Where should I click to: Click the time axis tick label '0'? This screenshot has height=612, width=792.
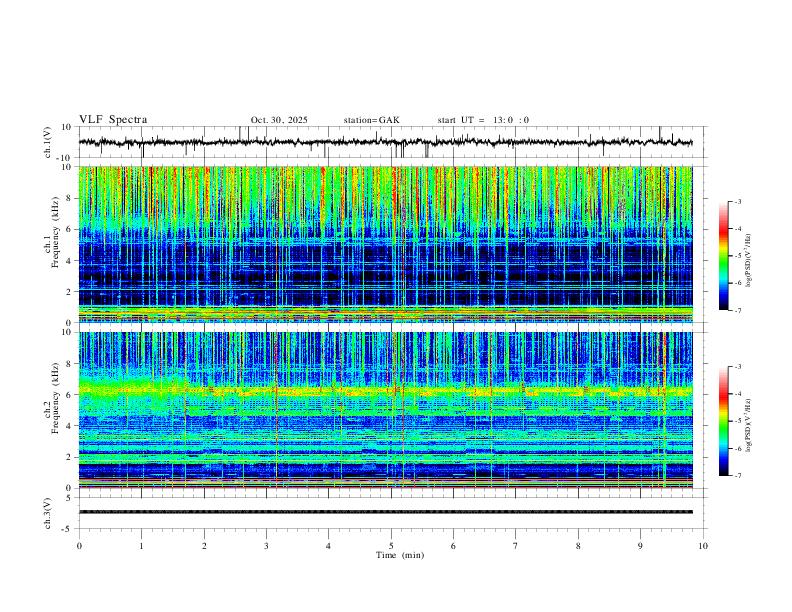[79, 546]
